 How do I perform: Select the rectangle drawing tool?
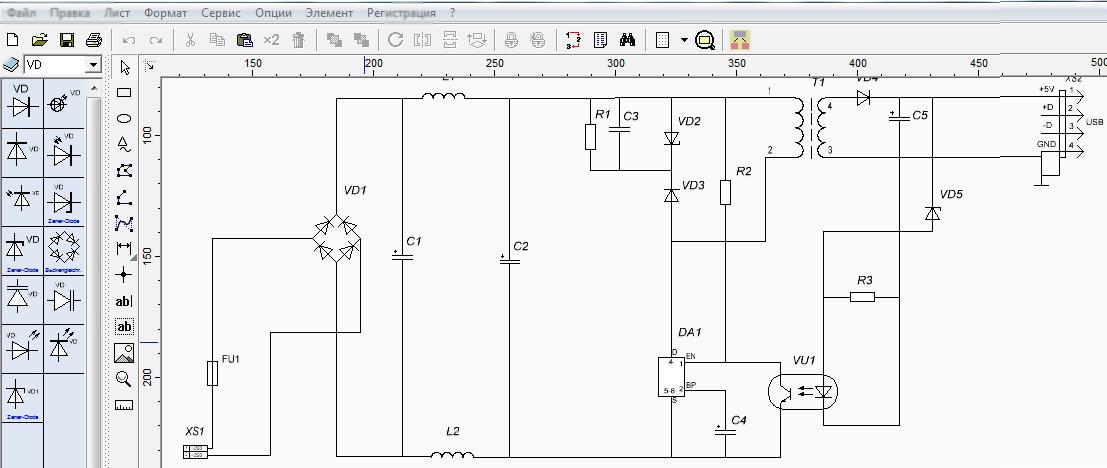coord(124,92)
